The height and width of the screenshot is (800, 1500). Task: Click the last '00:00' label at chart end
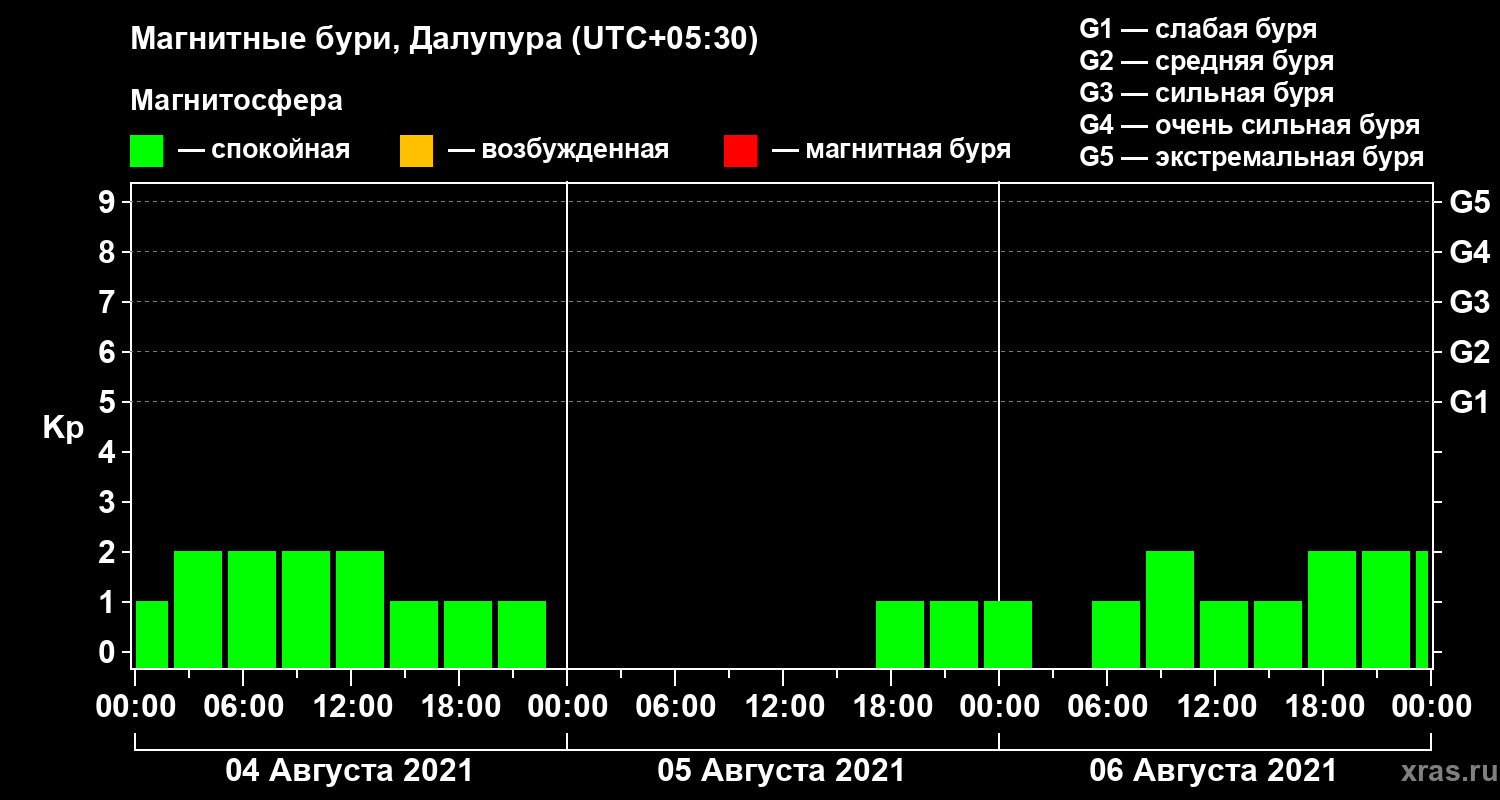click(x=1431, y=707)
